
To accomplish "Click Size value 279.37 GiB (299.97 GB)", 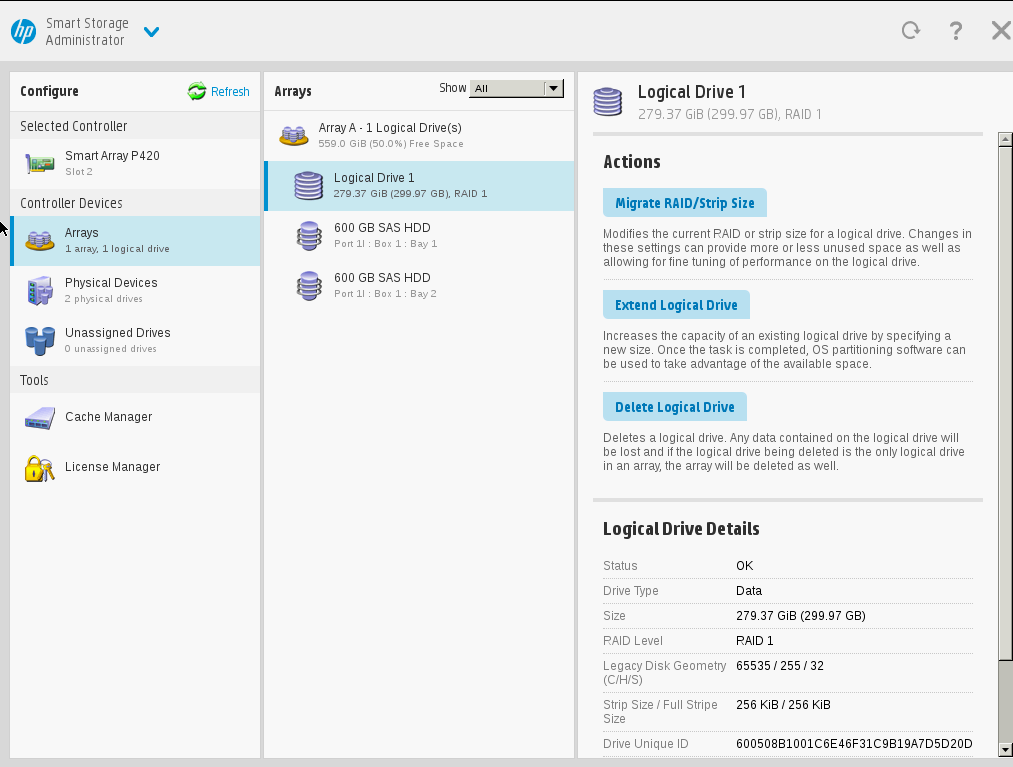I will [x=800, y=616].
